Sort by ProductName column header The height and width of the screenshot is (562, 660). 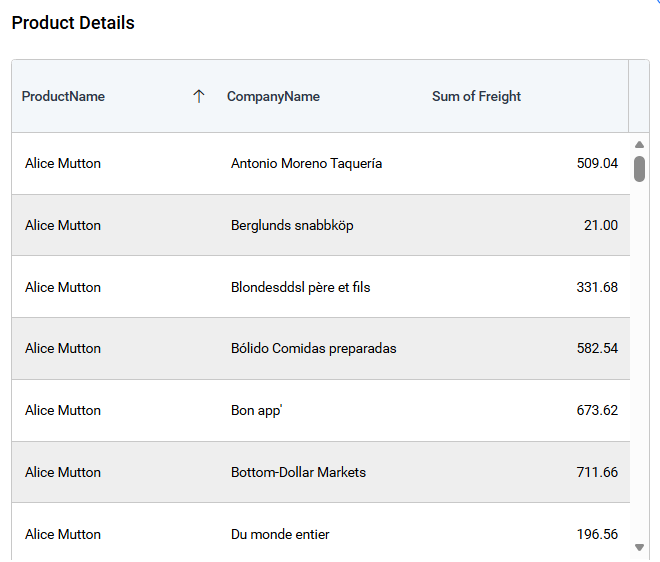[x=63, y=97]
